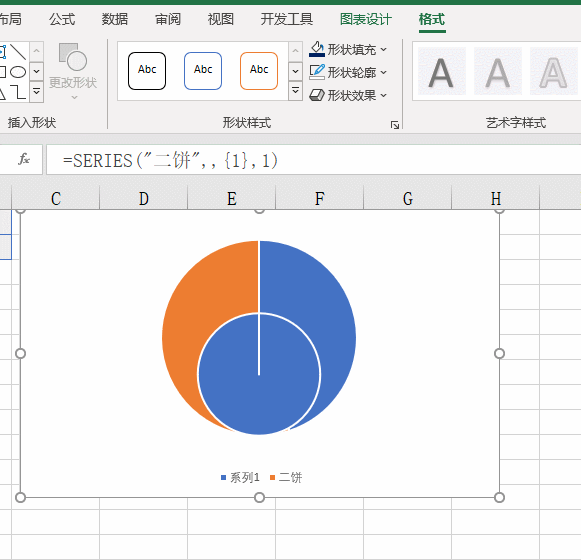Click the 形状填充 paint bucket icon
581x560 pixels.
pos(317,49)
